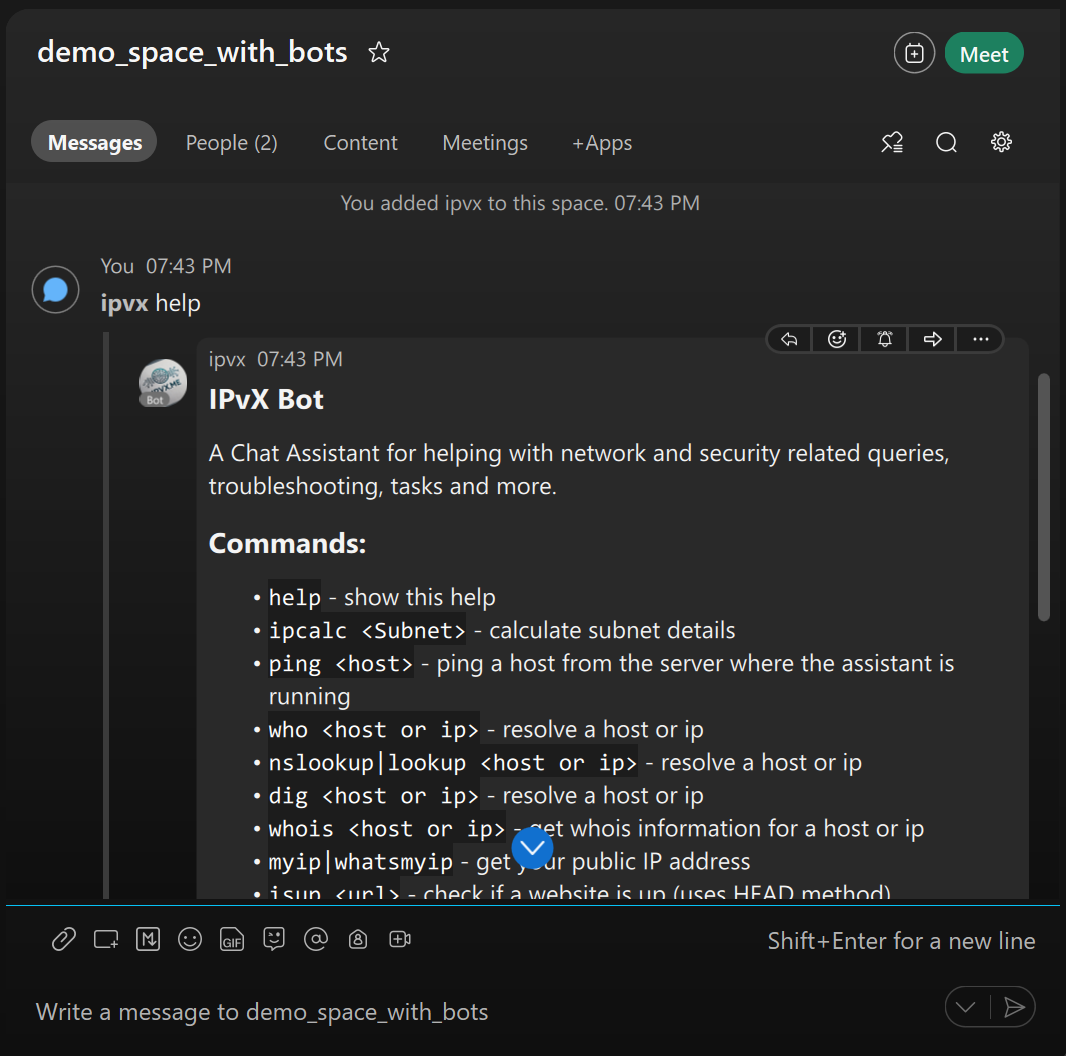Open the more actions ellipsis menu
The width and height of the screenshot is (1066, 1056).
pyautogui.click(x=979, y=339)
